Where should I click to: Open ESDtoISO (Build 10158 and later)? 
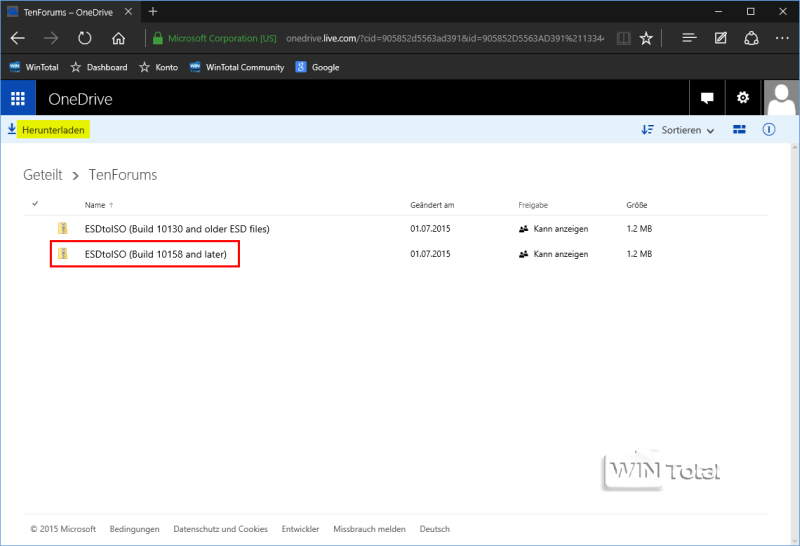155,255
